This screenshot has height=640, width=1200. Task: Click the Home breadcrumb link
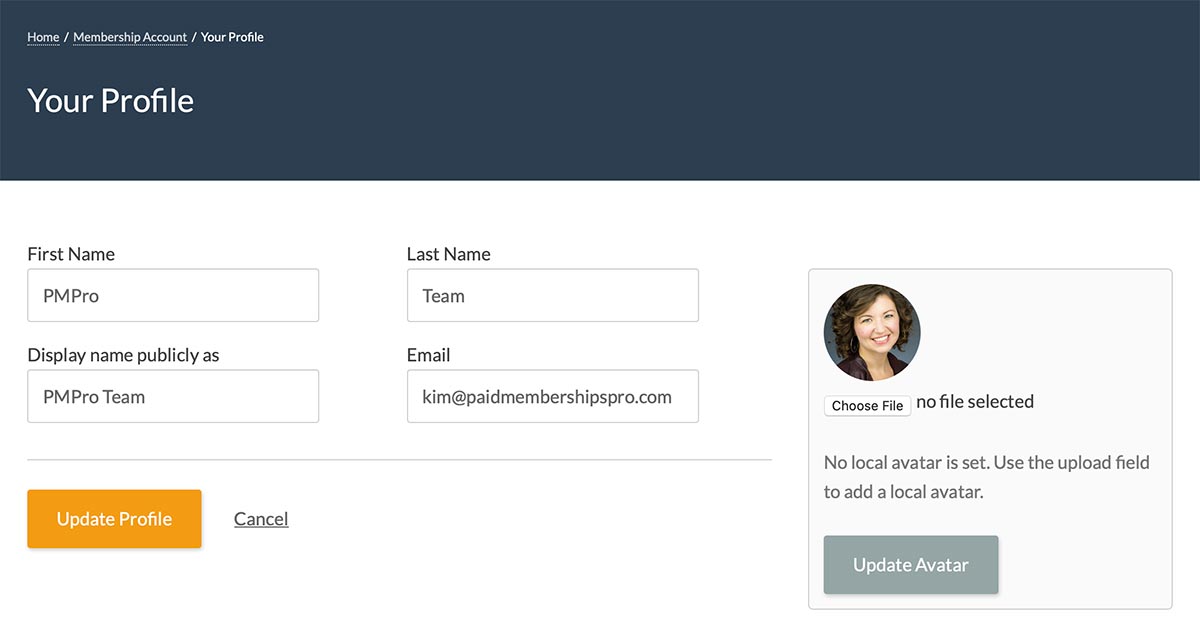(x=43, y=37)
